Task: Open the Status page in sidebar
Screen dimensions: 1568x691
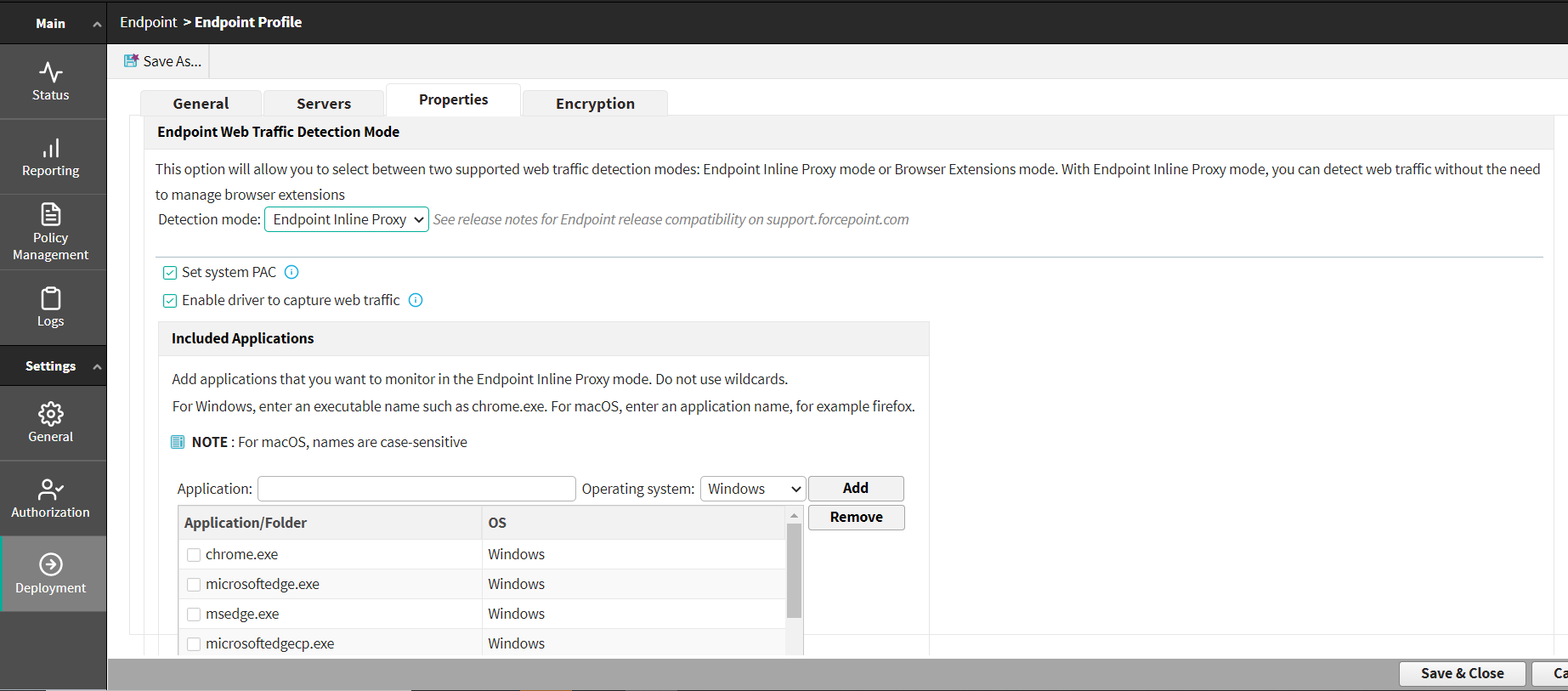Action: [x=51, y=82]
